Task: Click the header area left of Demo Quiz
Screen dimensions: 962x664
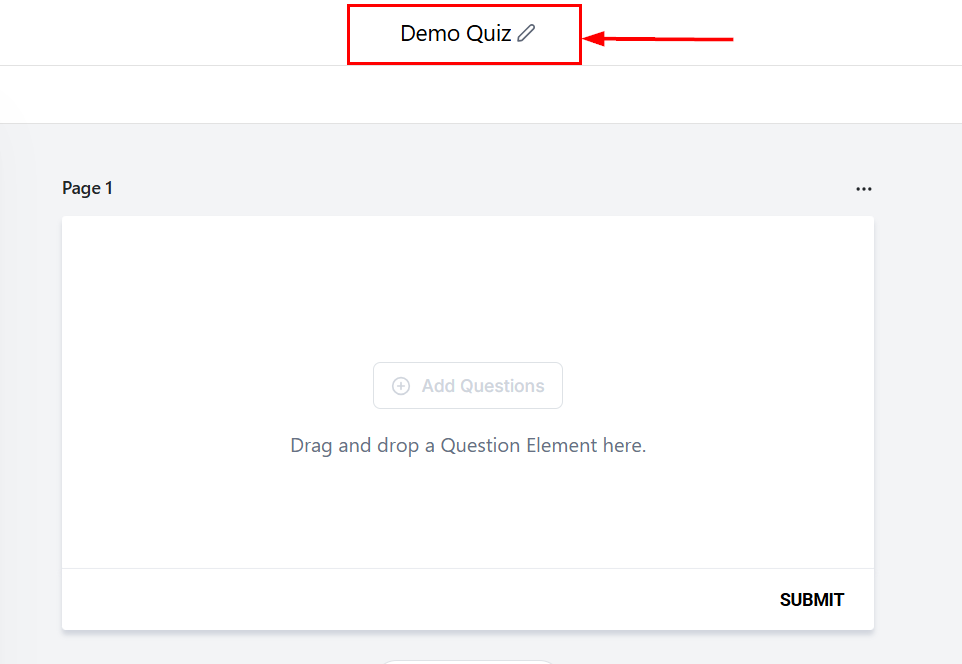Action: [x=170, y=33]
